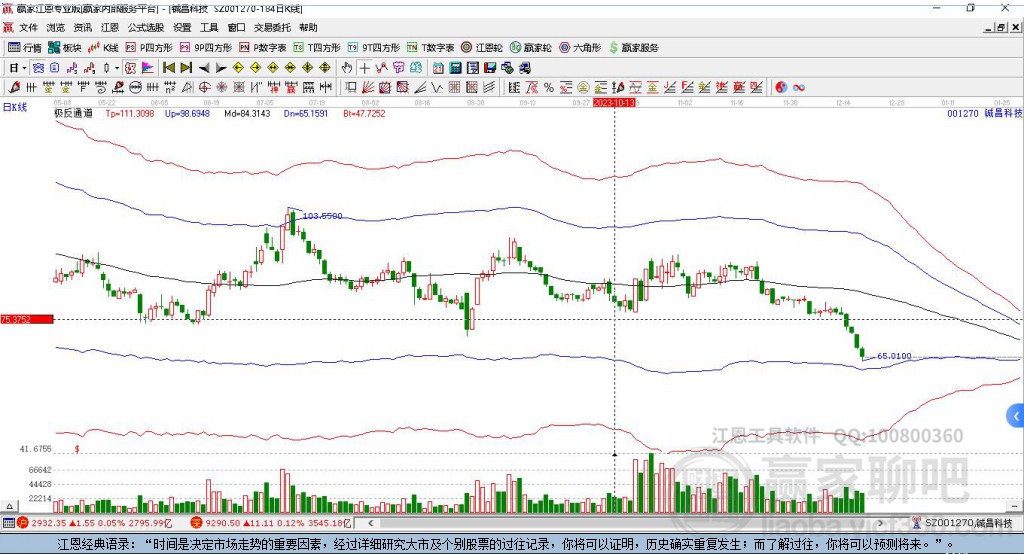Select the hand pan tool
Screen dimensions: 1024x554
(346, 68)
